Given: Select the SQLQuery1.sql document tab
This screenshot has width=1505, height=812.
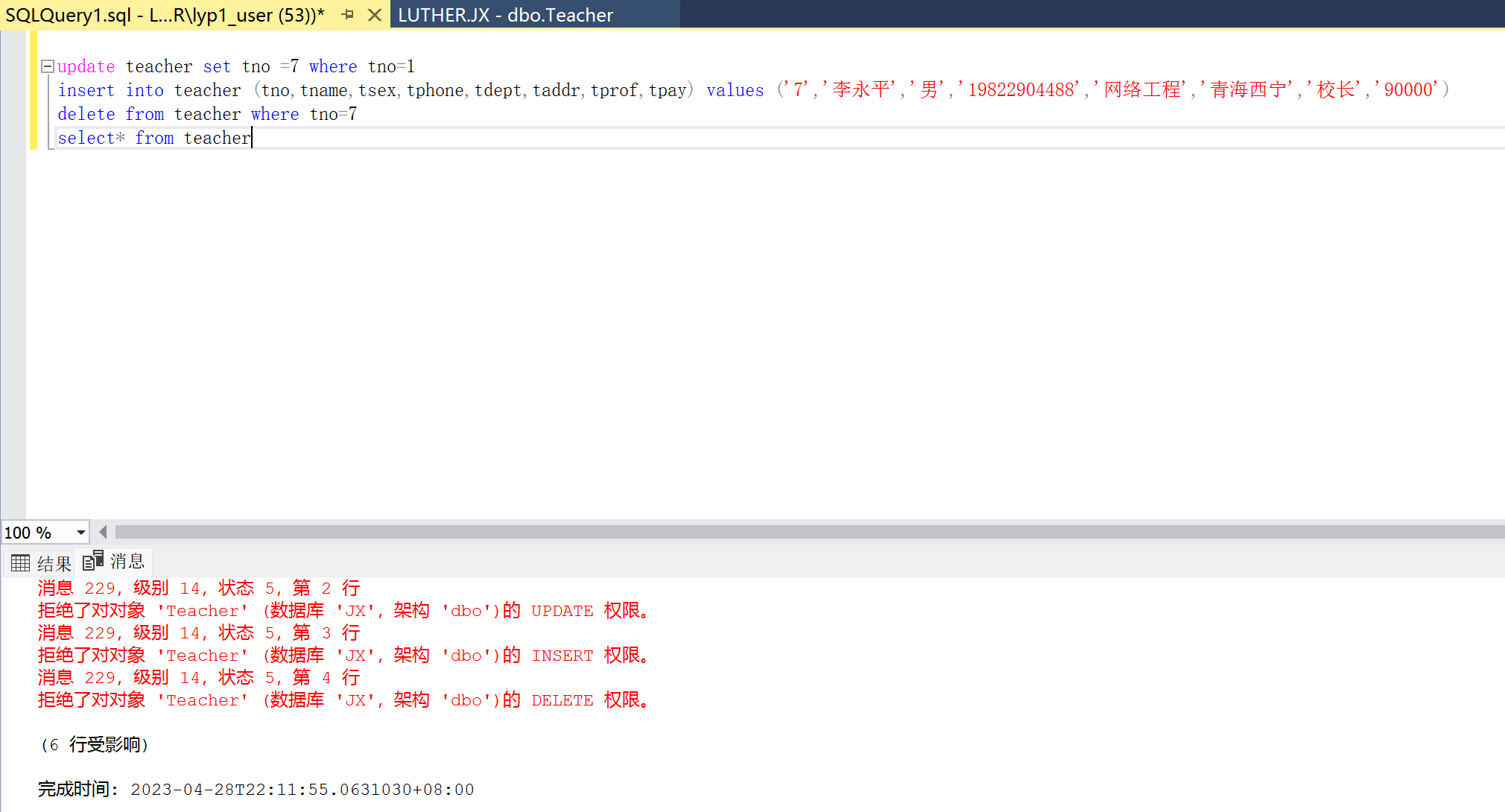Looking at the screenshot, I should coord(164,15).
